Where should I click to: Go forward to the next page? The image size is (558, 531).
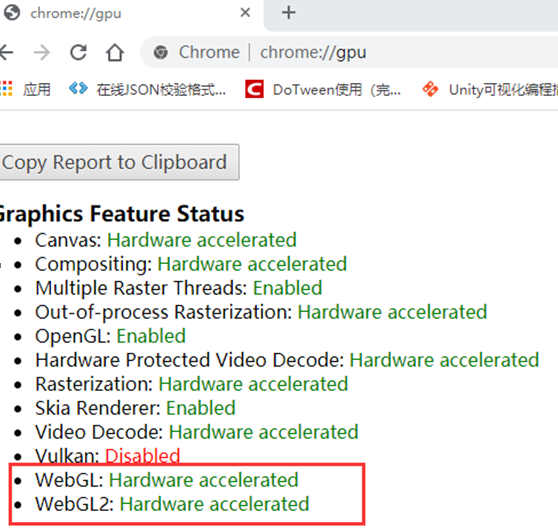click(42, 53)
